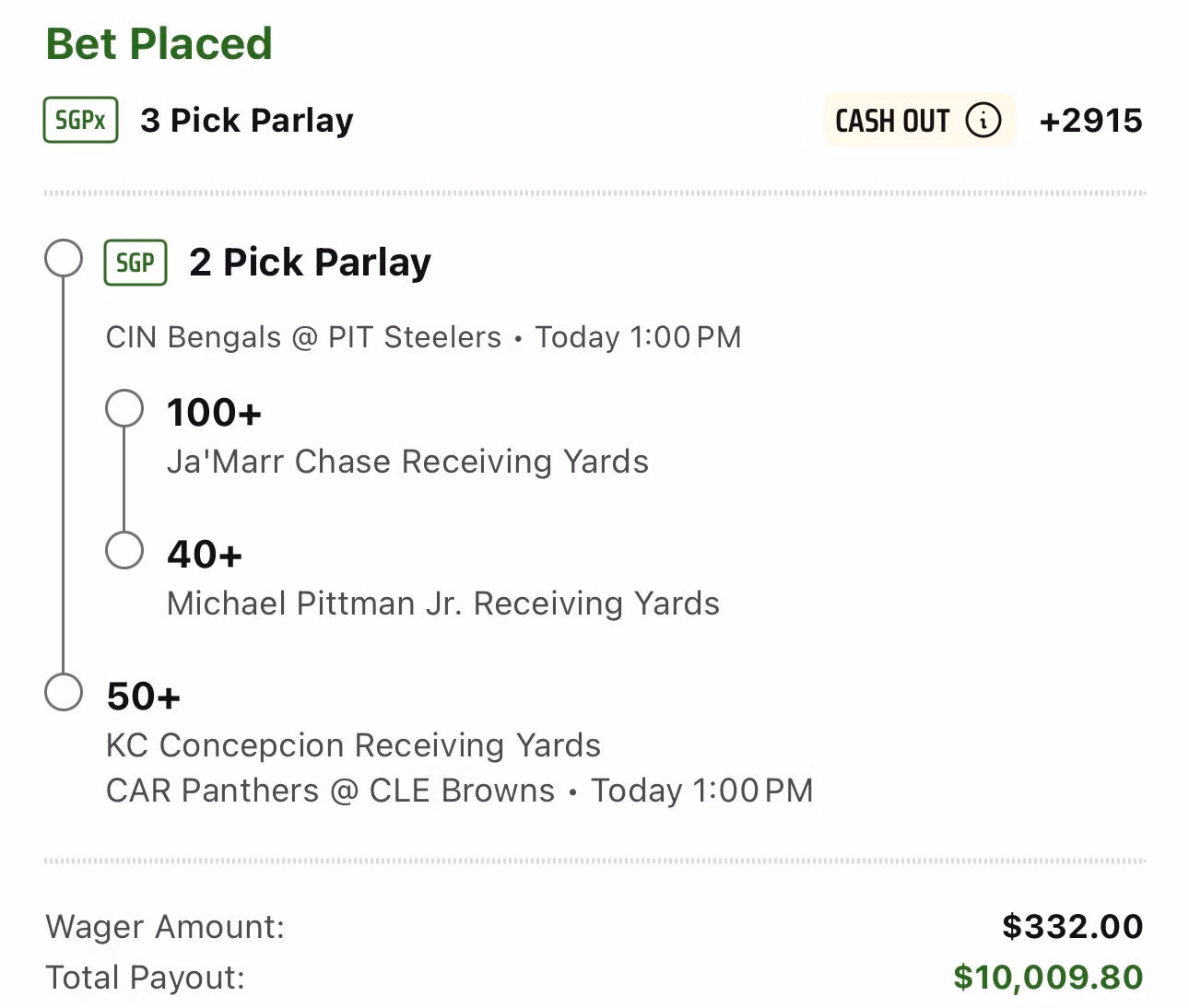1189x1008 pixels.
Task: Click the Michael Pittman 40+ status circle
Action: (x=124, y=550)
